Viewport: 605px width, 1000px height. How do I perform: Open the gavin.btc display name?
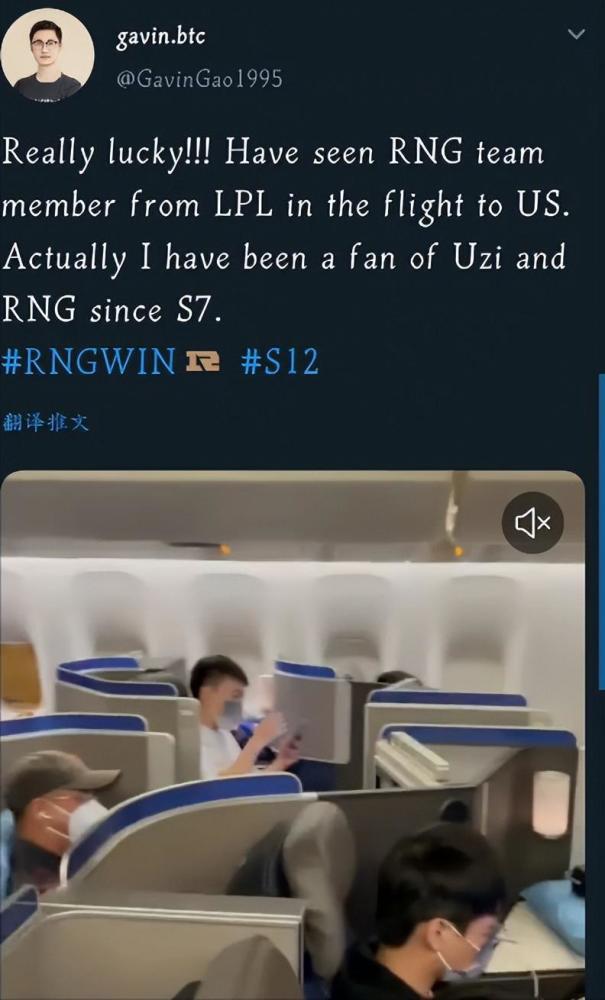161,37
